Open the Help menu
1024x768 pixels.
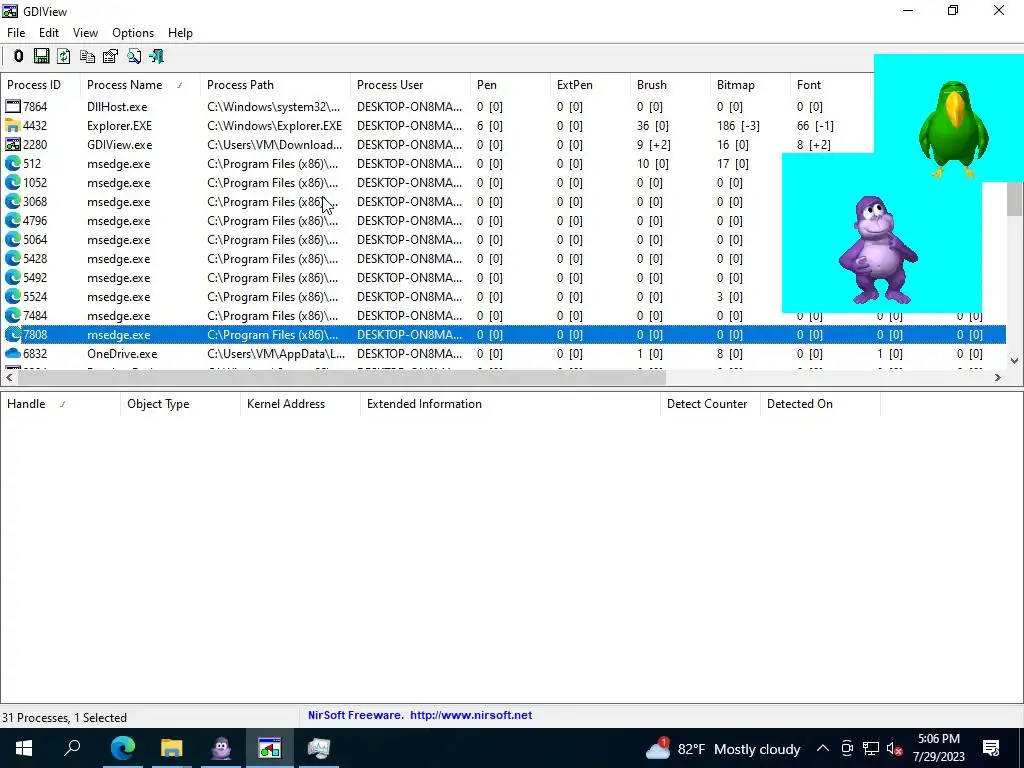tap(180, 33)
